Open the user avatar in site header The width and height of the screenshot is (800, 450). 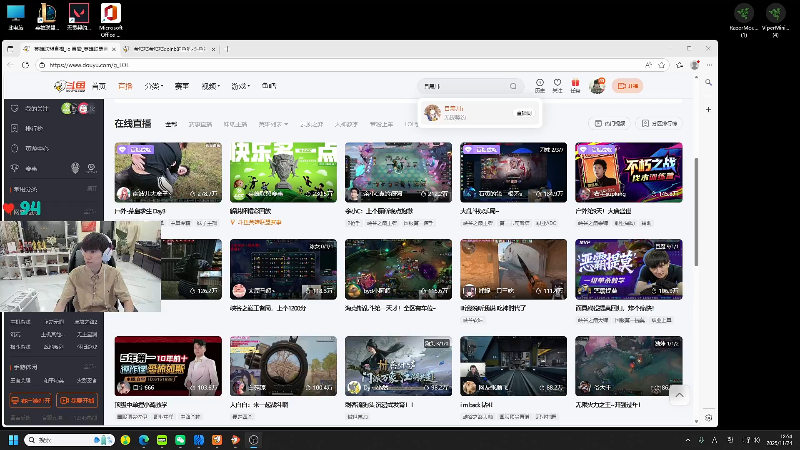pyautogui.click(x=596, y=86)
